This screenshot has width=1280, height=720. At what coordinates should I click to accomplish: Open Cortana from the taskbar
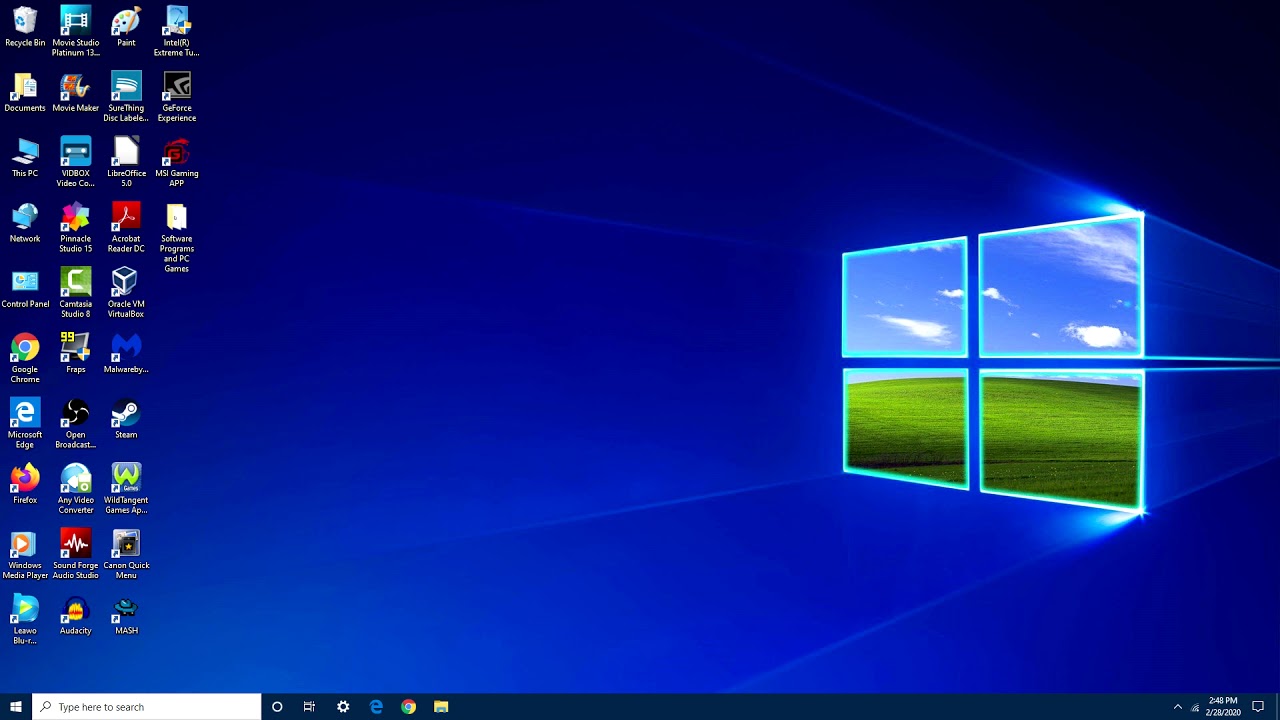point(277,707)
